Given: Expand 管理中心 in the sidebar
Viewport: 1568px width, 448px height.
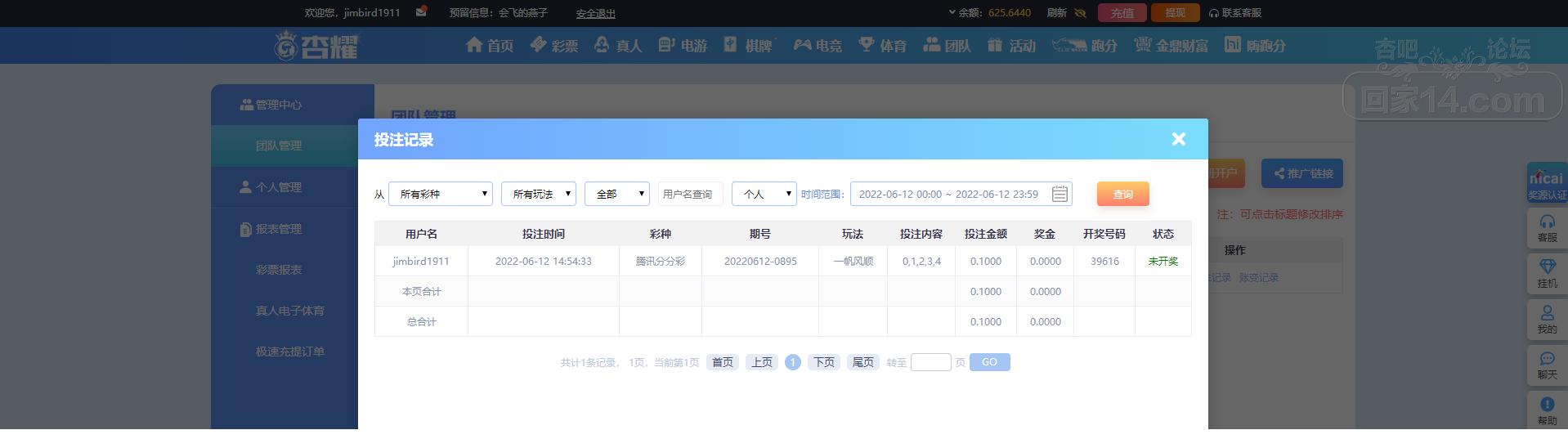Looking at the screenshot, I should point(293,105).
